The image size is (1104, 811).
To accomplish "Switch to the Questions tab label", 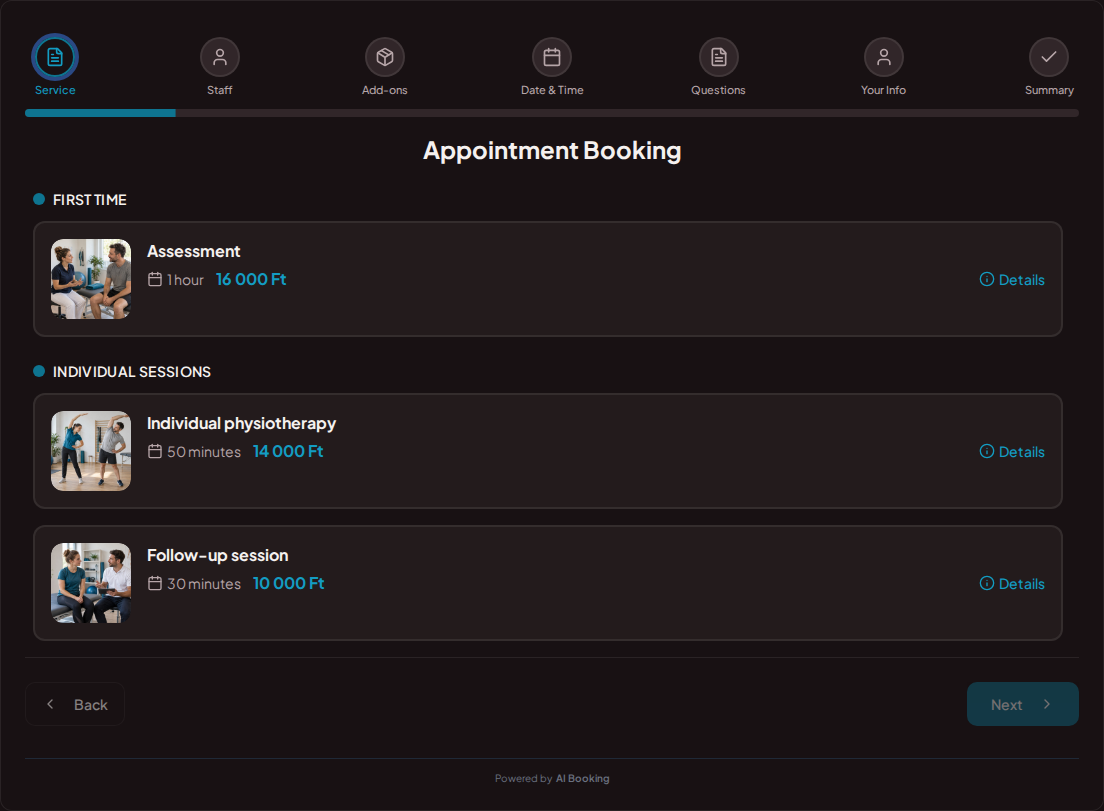I will 718,90.
